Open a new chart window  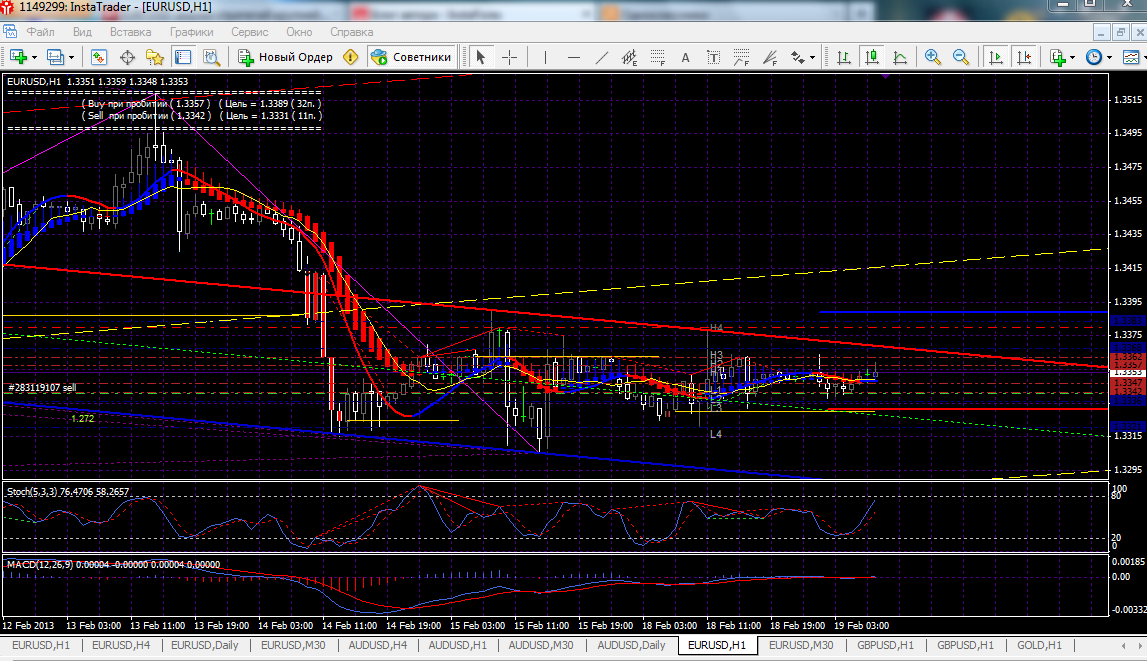(x=18, y=57)
